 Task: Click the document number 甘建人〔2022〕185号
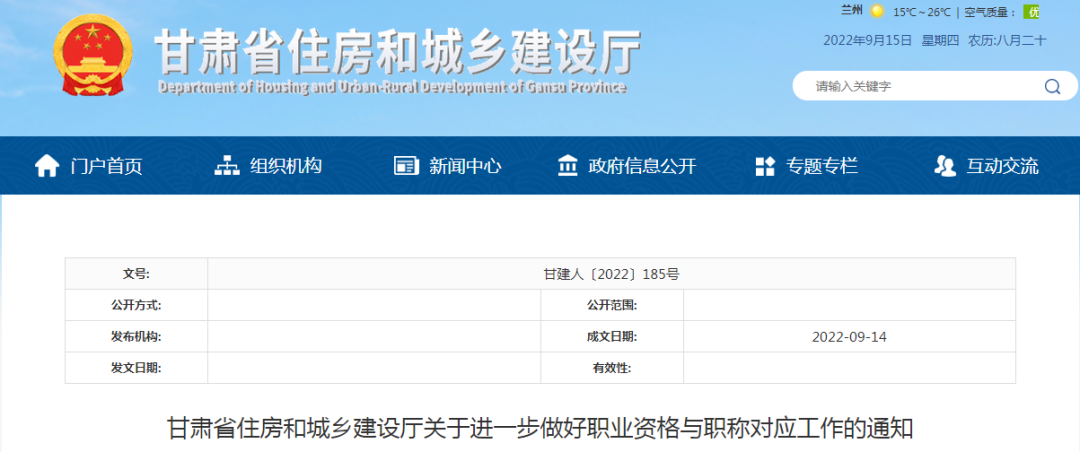coord(611,274)
